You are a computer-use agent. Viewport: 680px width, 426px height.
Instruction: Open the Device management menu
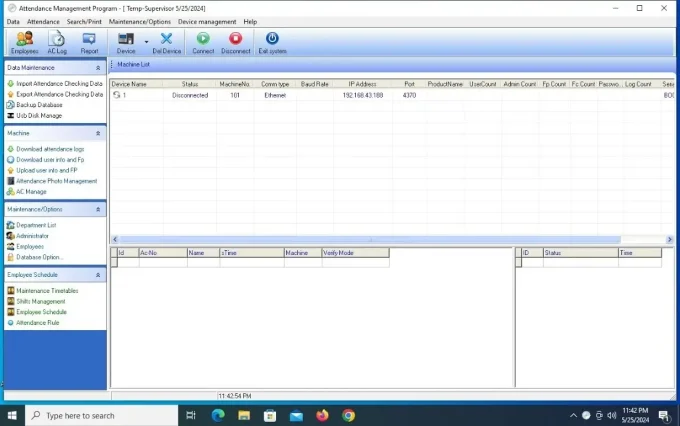pos(207,21)
